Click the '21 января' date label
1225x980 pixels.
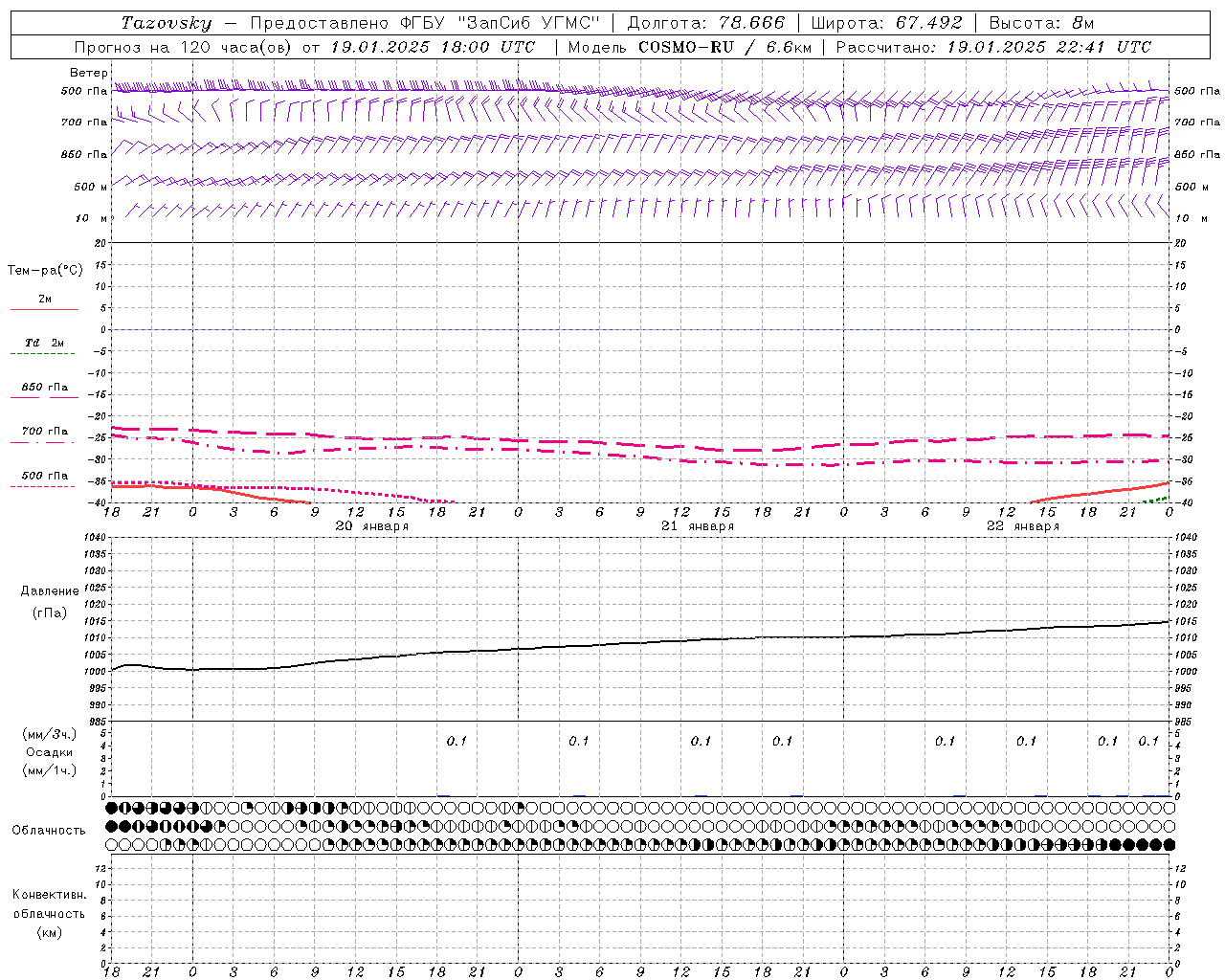698,526
